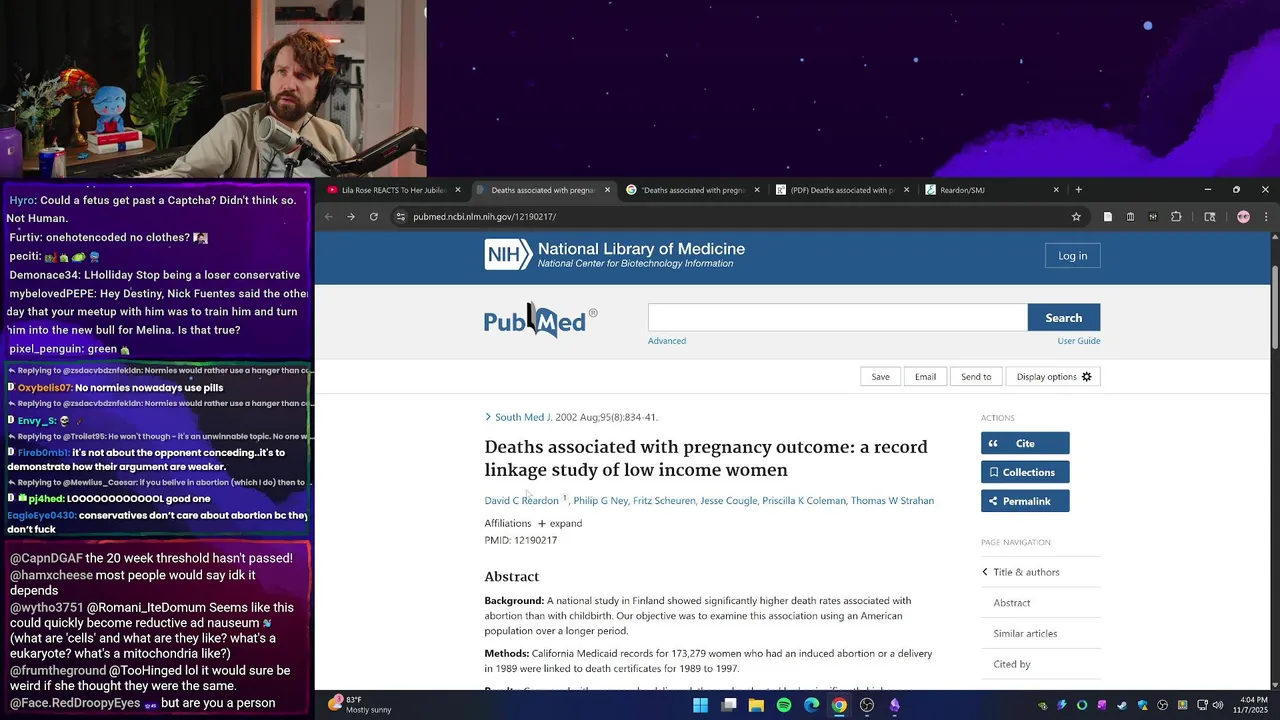The image size is (1280, 720).
Task: Click the first extension icon after the bookmark star
Action: pos(1108,216)
